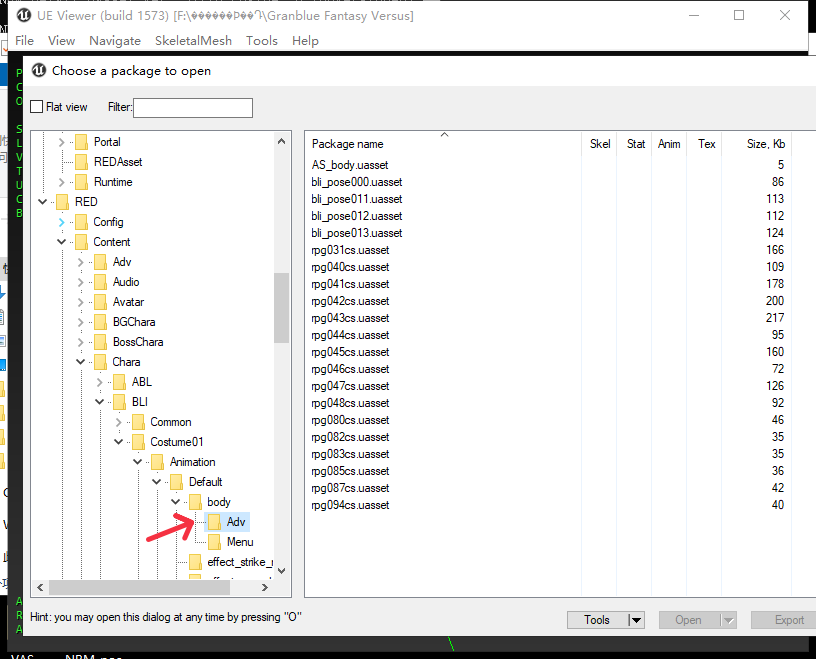Select the BGChara folder icon
This screenshot has width=816, height=659.
tap(100, 322)
